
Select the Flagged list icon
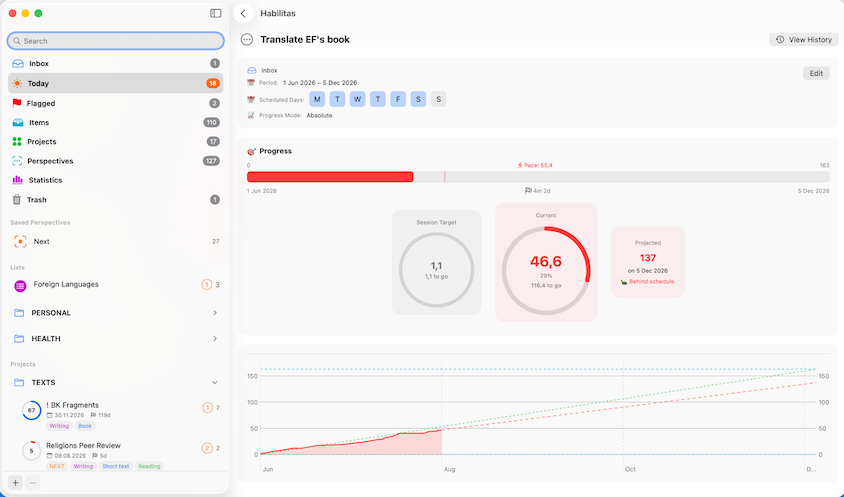17,103
